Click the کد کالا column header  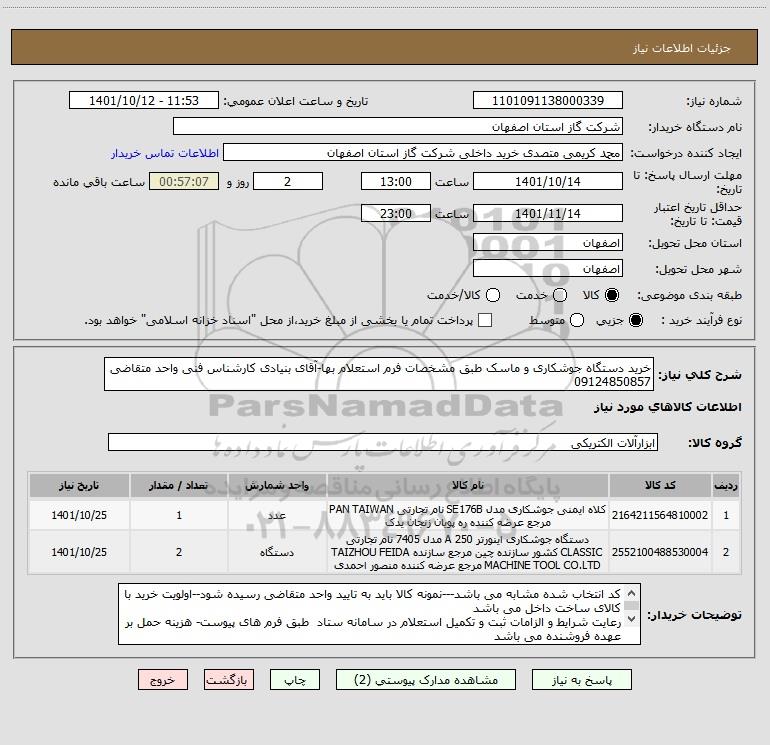tap(660, 485)
